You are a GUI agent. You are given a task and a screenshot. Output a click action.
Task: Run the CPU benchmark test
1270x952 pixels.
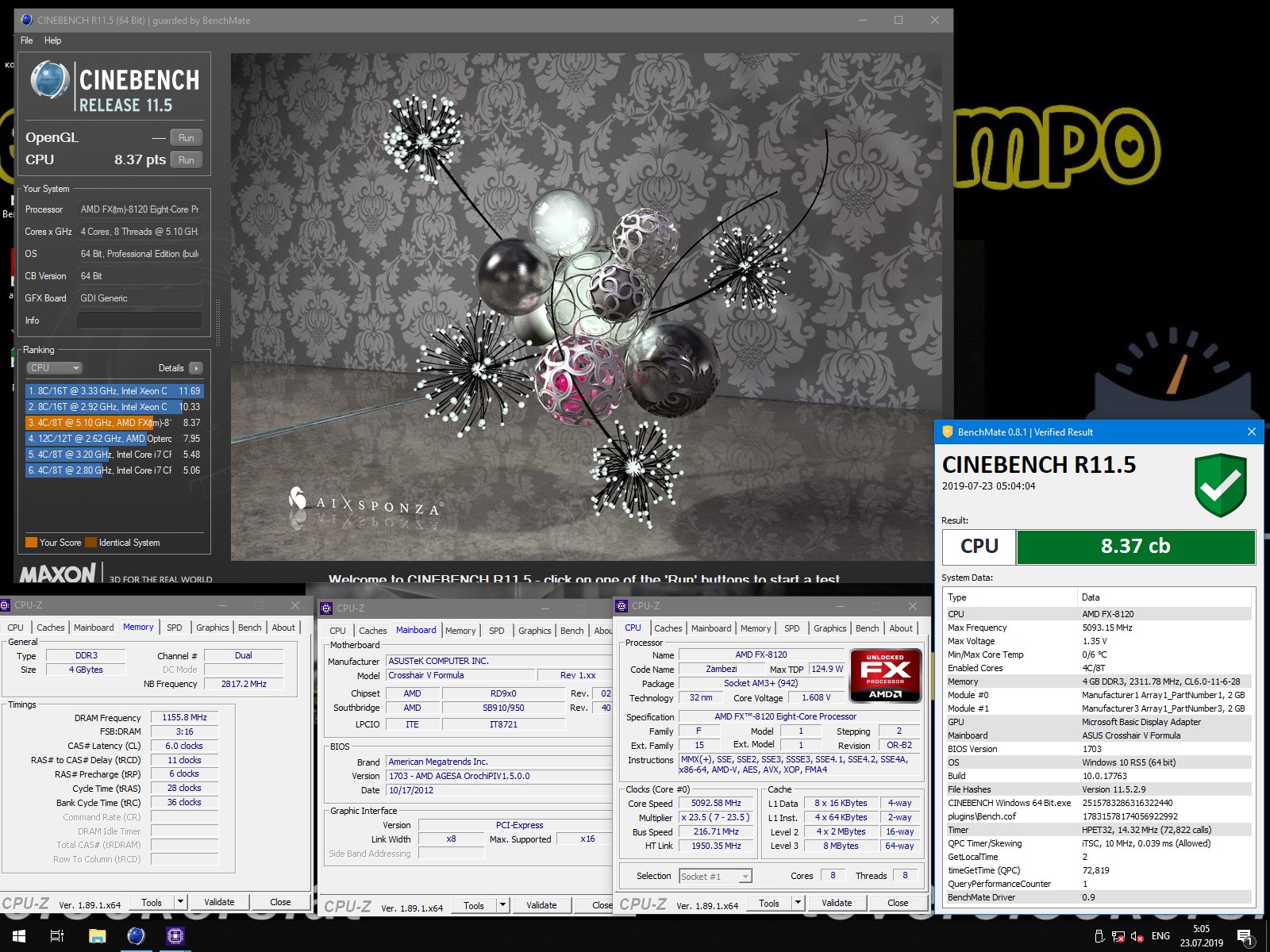(x=187, y=159)
